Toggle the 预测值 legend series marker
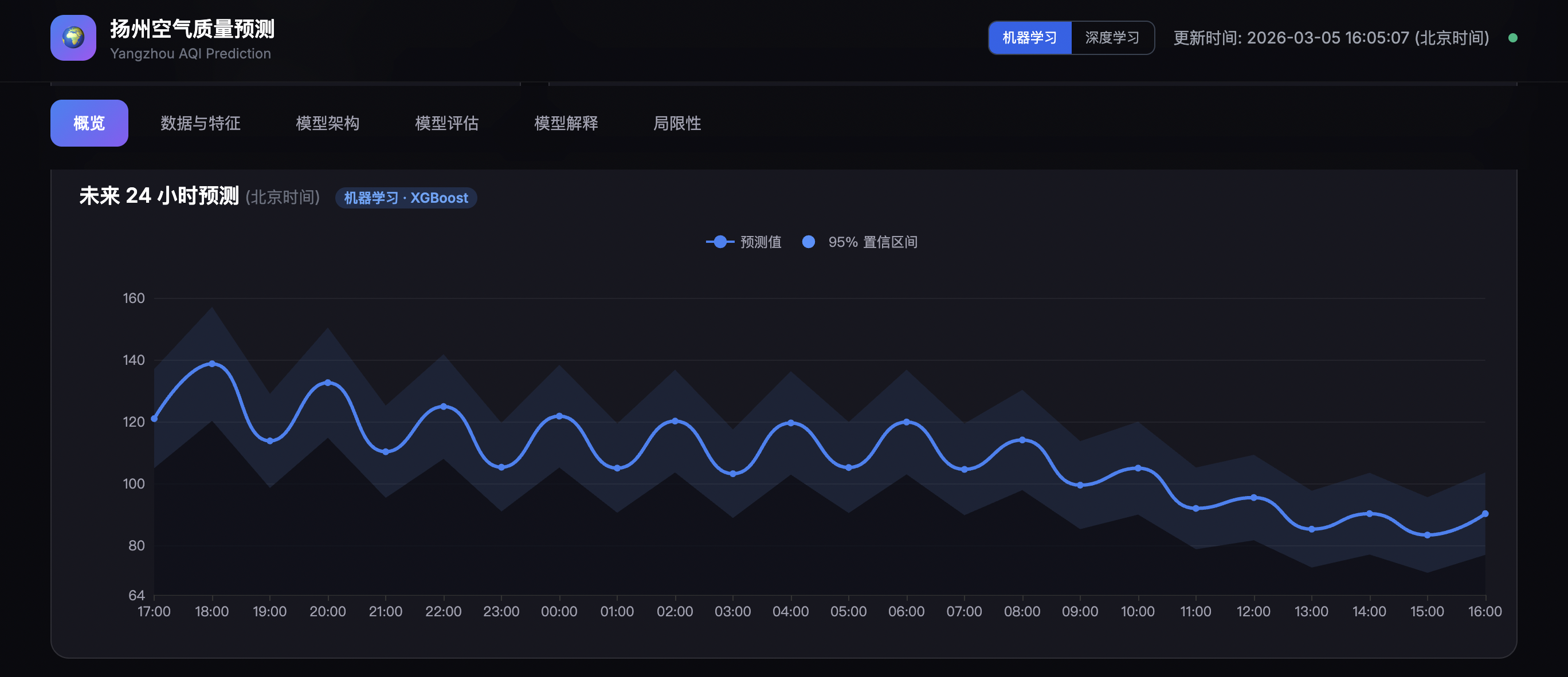This screenshot has width=1568, height=677. click(x=720, y=242)
